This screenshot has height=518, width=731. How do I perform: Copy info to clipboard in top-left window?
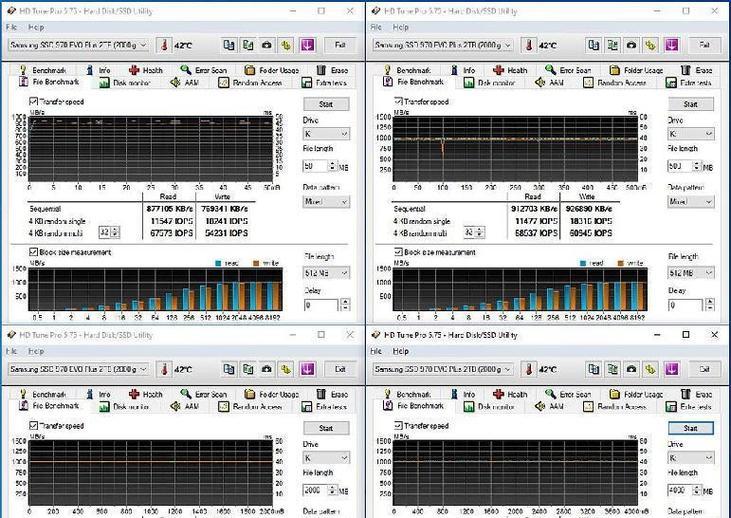click(x=228, y=45)
